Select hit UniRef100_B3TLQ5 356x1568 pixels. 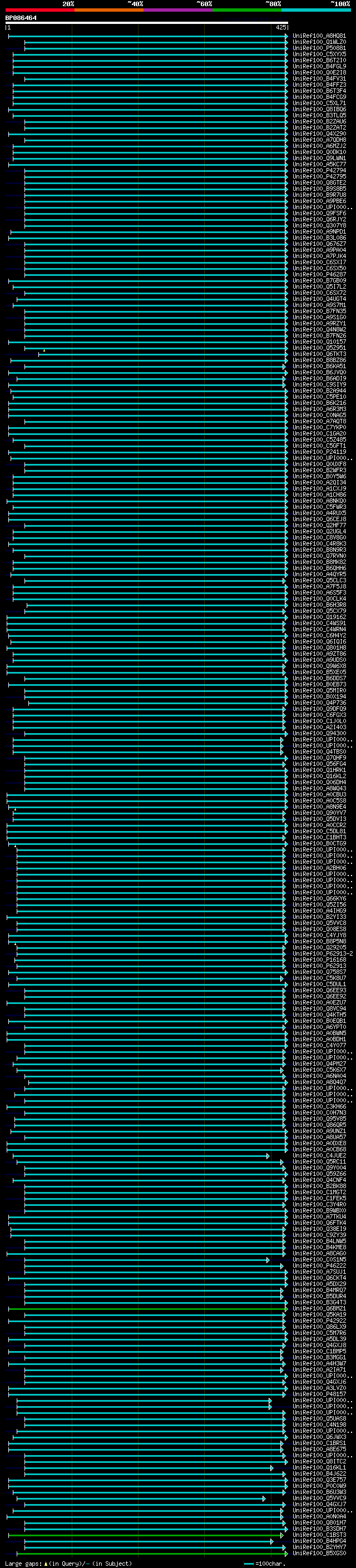click(x=319, y=116)
